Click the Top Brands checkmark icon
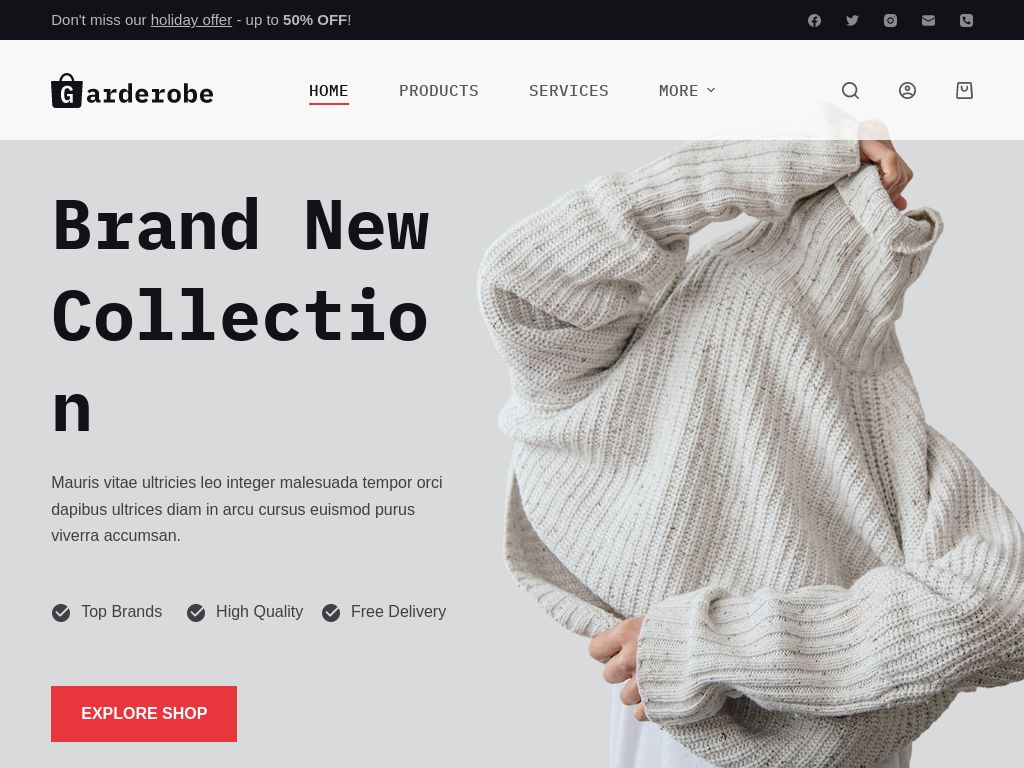The height and width of the screenshot is (768, 1024). coord(61,613)
